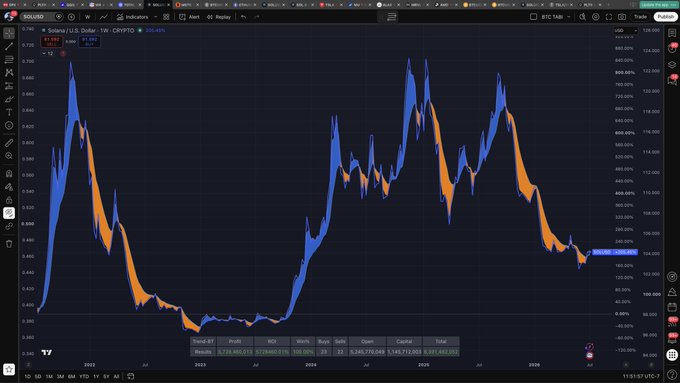
Task: Open the chats panel icon
Action: (672, 80)
